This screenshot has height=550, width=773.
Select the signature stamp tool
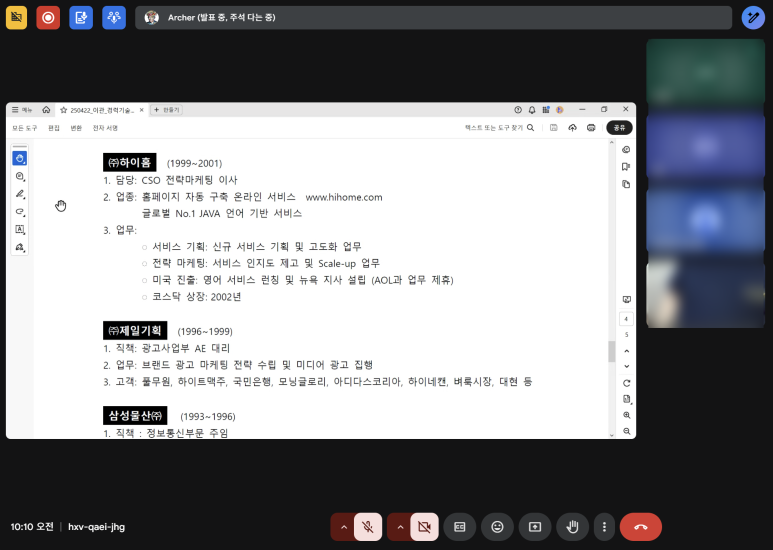pyautogui.click(x=20, y=247)
